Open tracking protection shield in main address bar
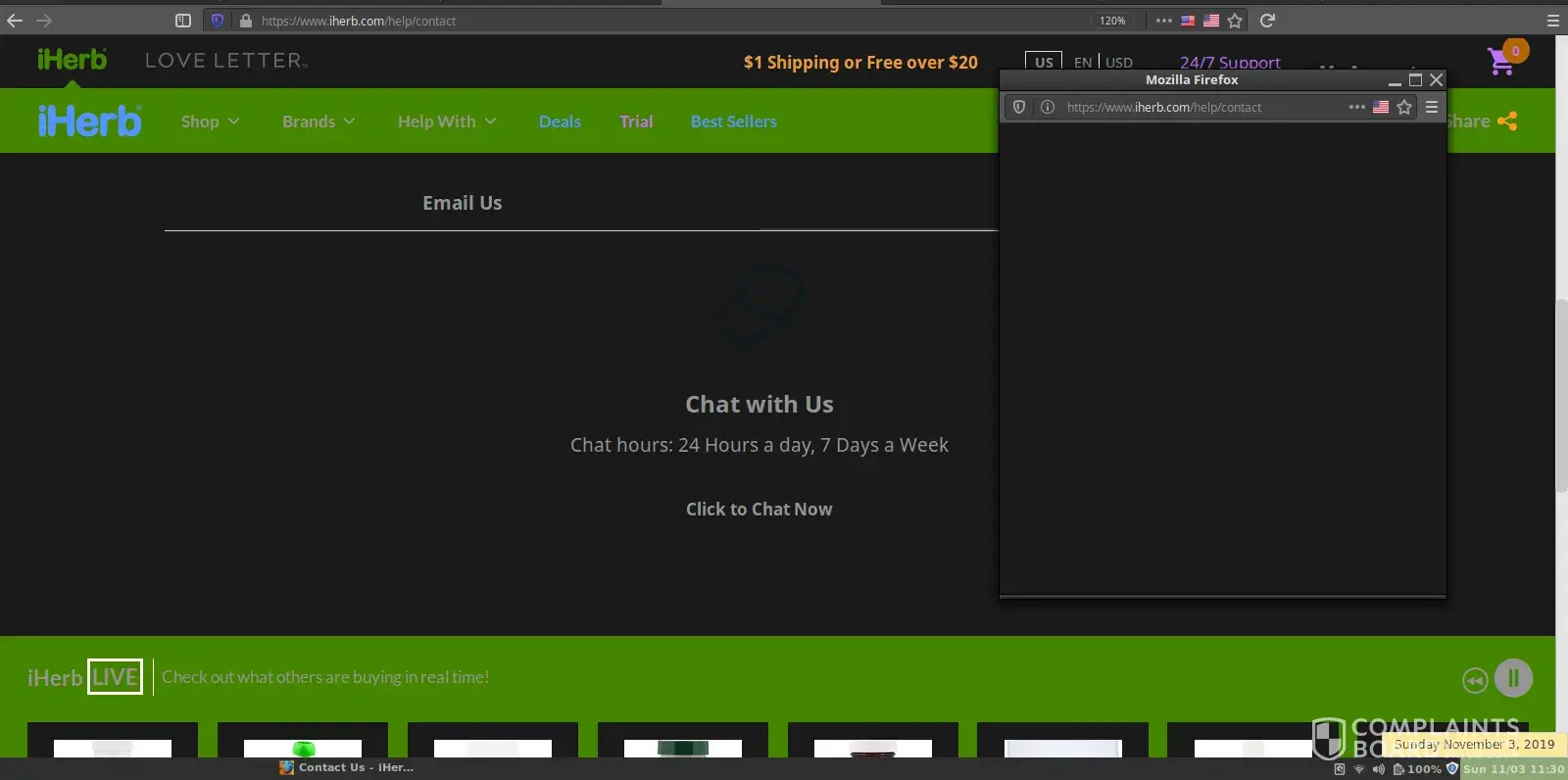1568x780 pixels. coord(218,21)
